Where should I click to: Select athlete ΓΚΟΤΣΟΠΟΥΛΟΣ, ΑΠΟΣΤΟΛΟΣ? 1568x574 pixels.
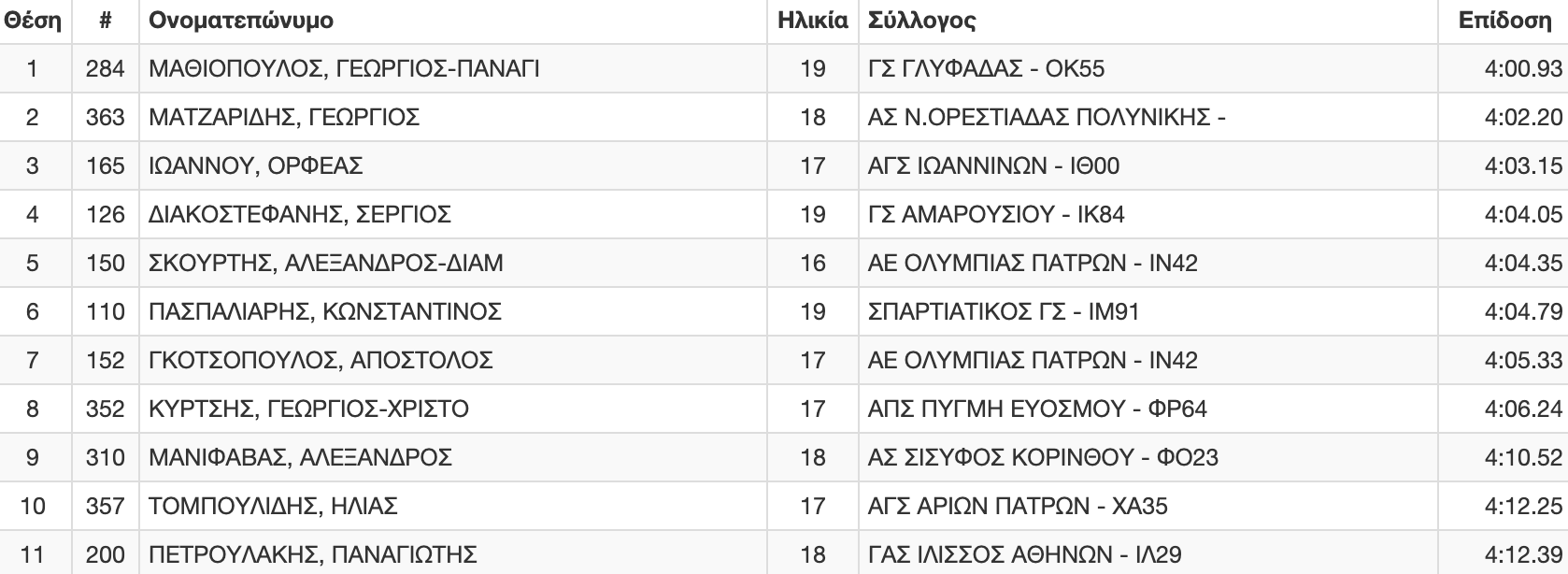(x=321, y=361)
